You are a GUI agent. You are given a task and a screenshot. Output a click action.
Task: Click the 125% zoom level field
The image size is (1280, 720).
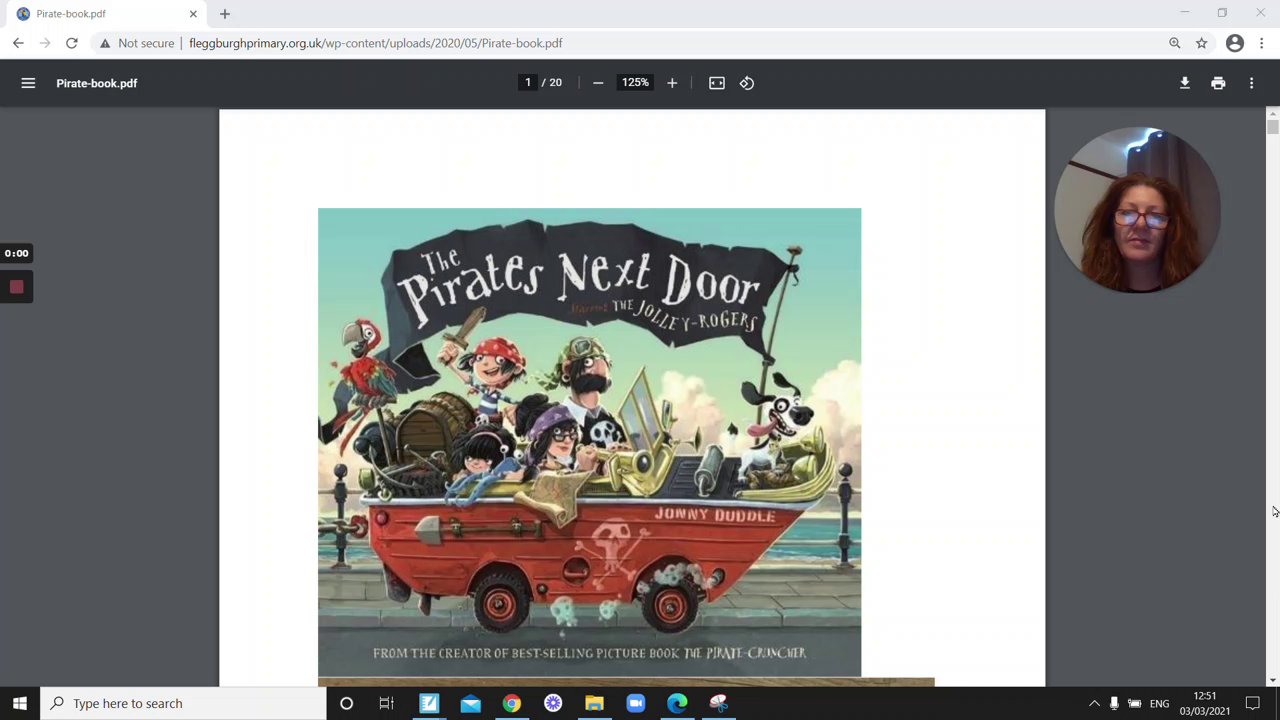tap(635, 83)
